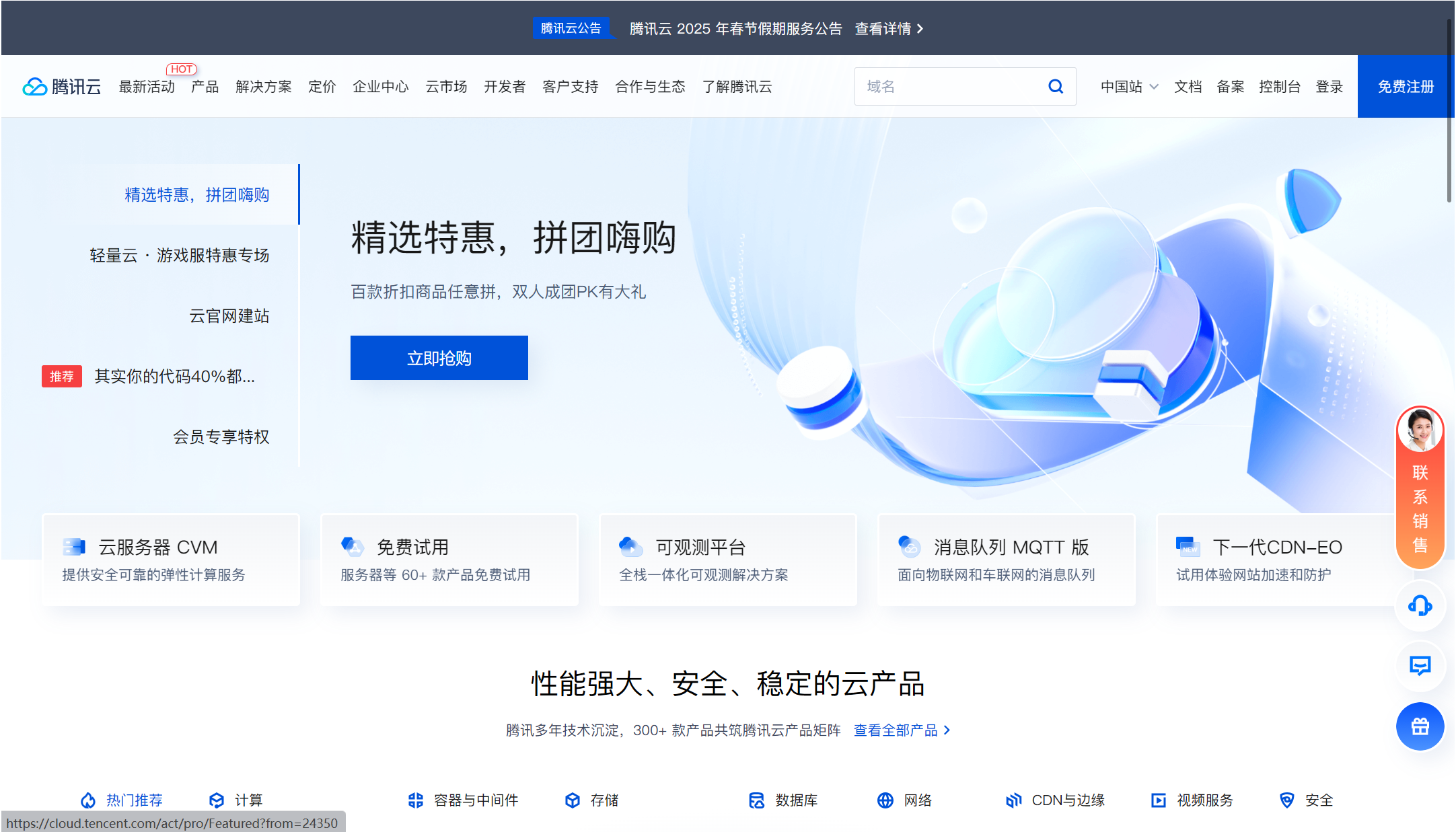Open the gift box promotion icon
1456x832 pixels.
(x=1420, y=726)
